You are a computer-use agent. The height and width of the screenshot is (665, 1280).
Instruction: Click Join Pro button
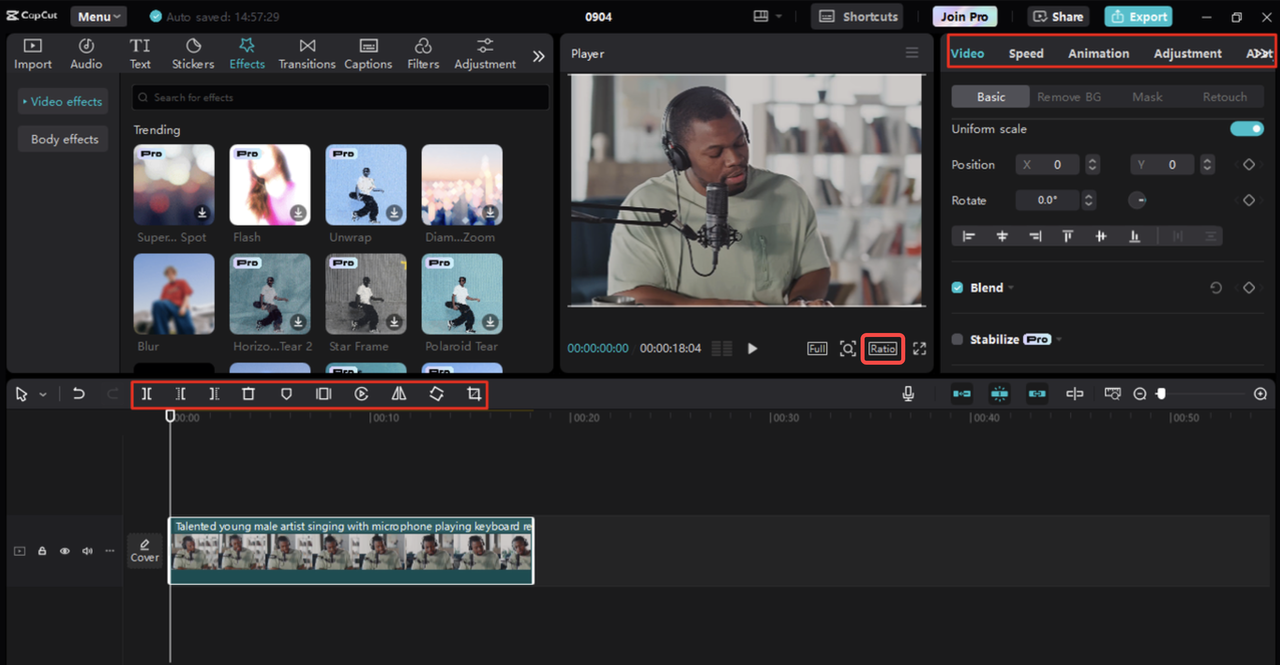click(x=965, y=16)
